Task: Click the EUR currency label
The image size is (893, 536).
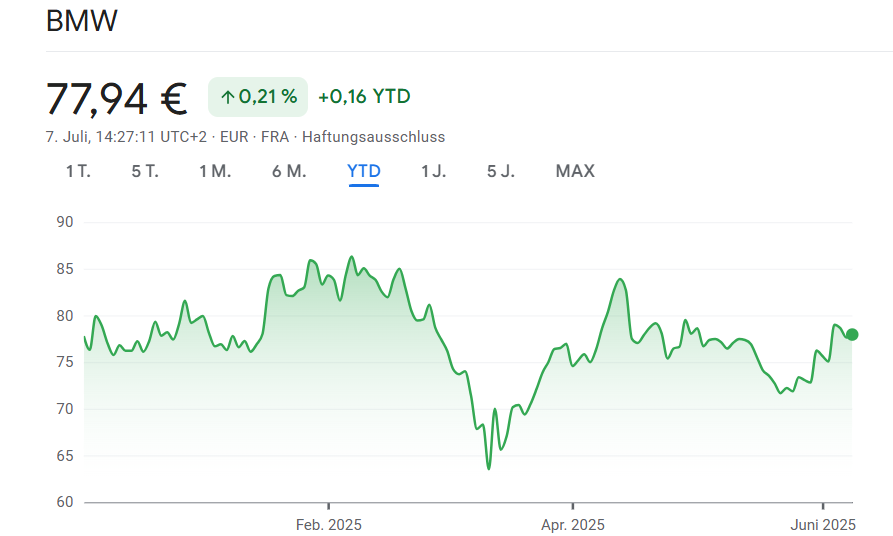Action: 234,137
